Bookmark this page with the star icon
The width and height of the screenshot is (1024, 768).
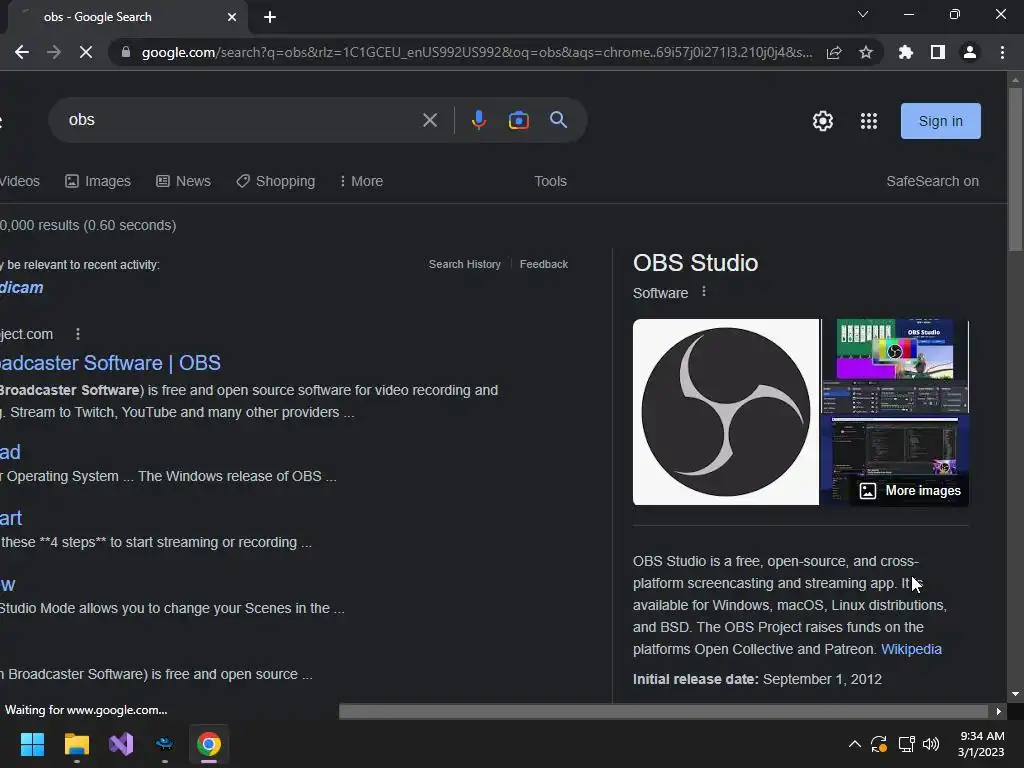(x=866, y=52)
